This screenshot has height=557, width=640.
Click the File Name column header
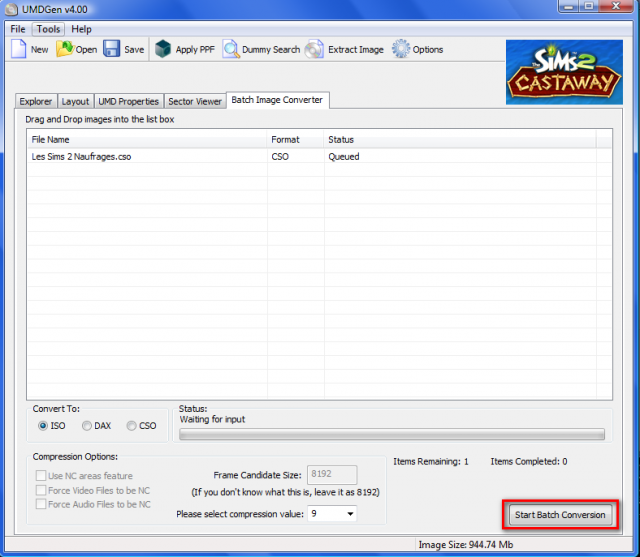click(x=147, y=140)
